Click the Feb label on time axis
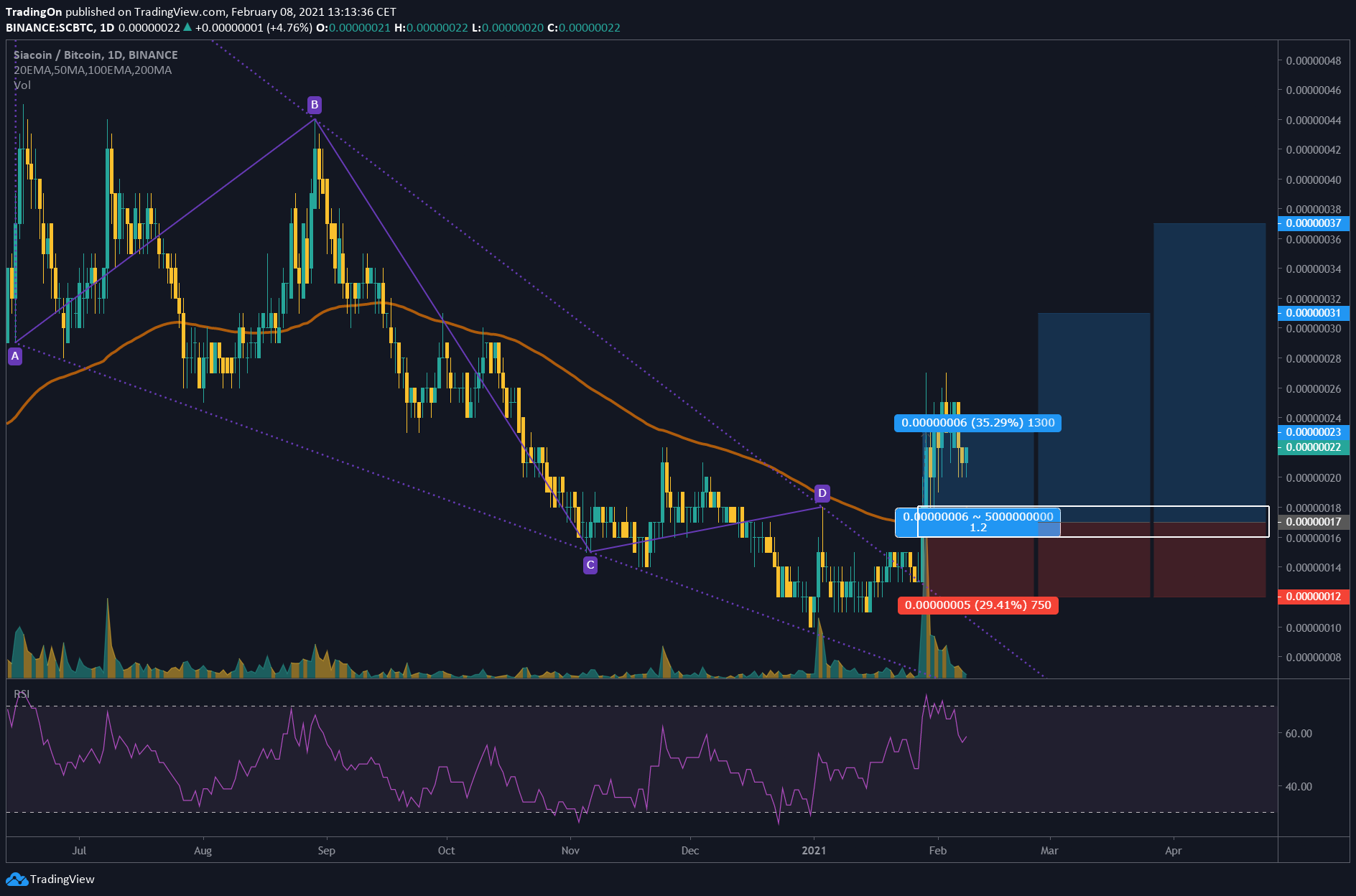The width and height of the screenshot is (1356, 896). 938,851
